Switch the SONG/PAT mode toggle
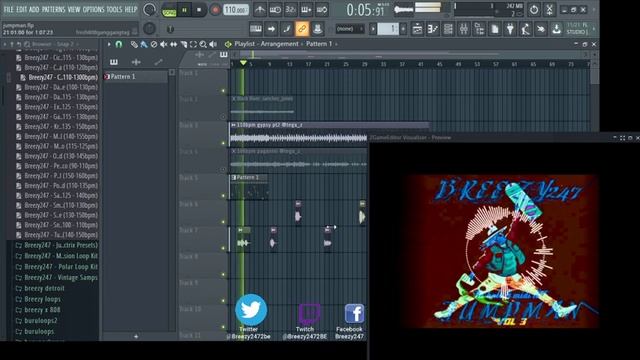Image resolution: width=640 pixels, height=360 pixels. tap(169, 10)
